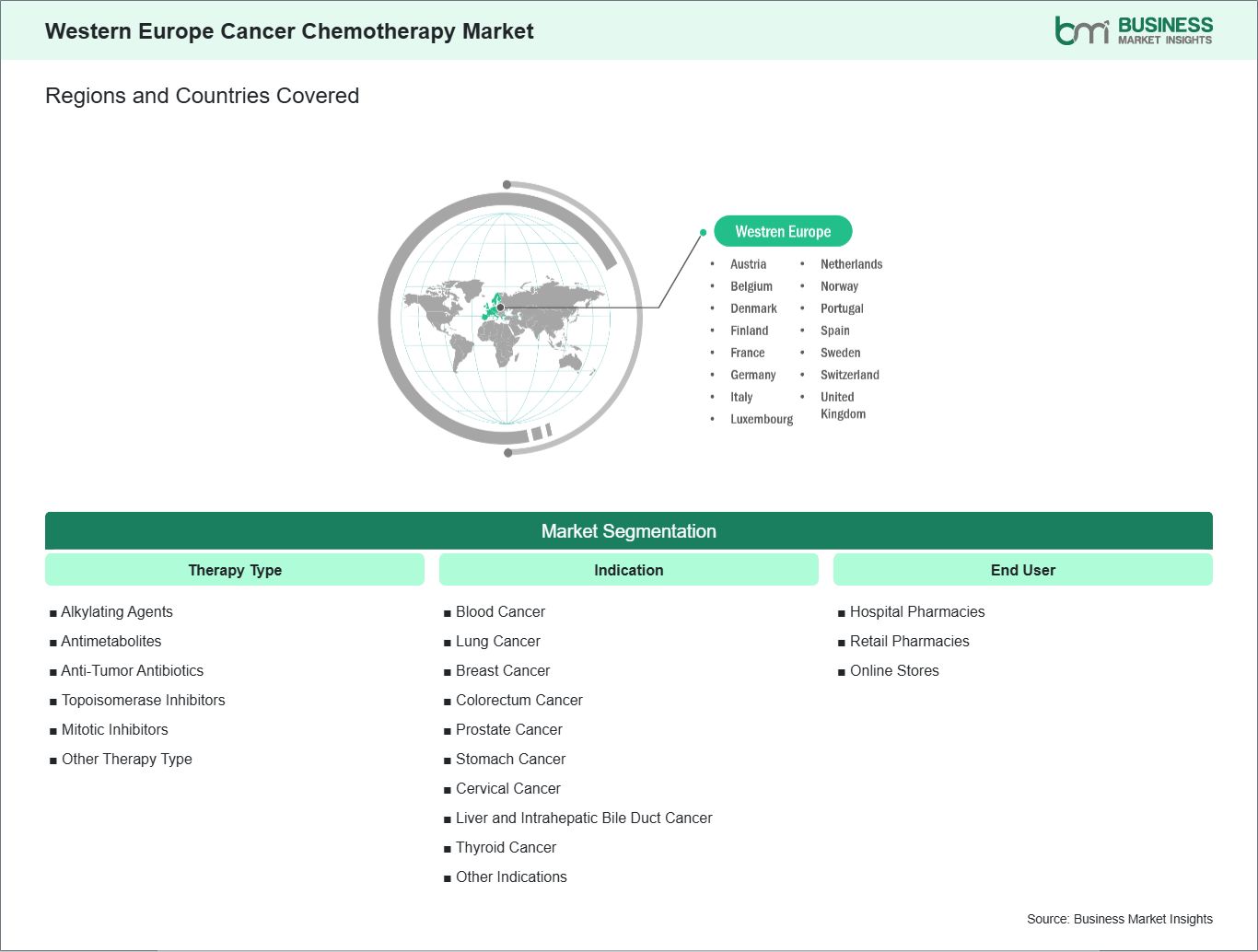The image size is (1258, 952).
Task: Select the Alkylating Agents bullet item
Action: pos(117,611)
